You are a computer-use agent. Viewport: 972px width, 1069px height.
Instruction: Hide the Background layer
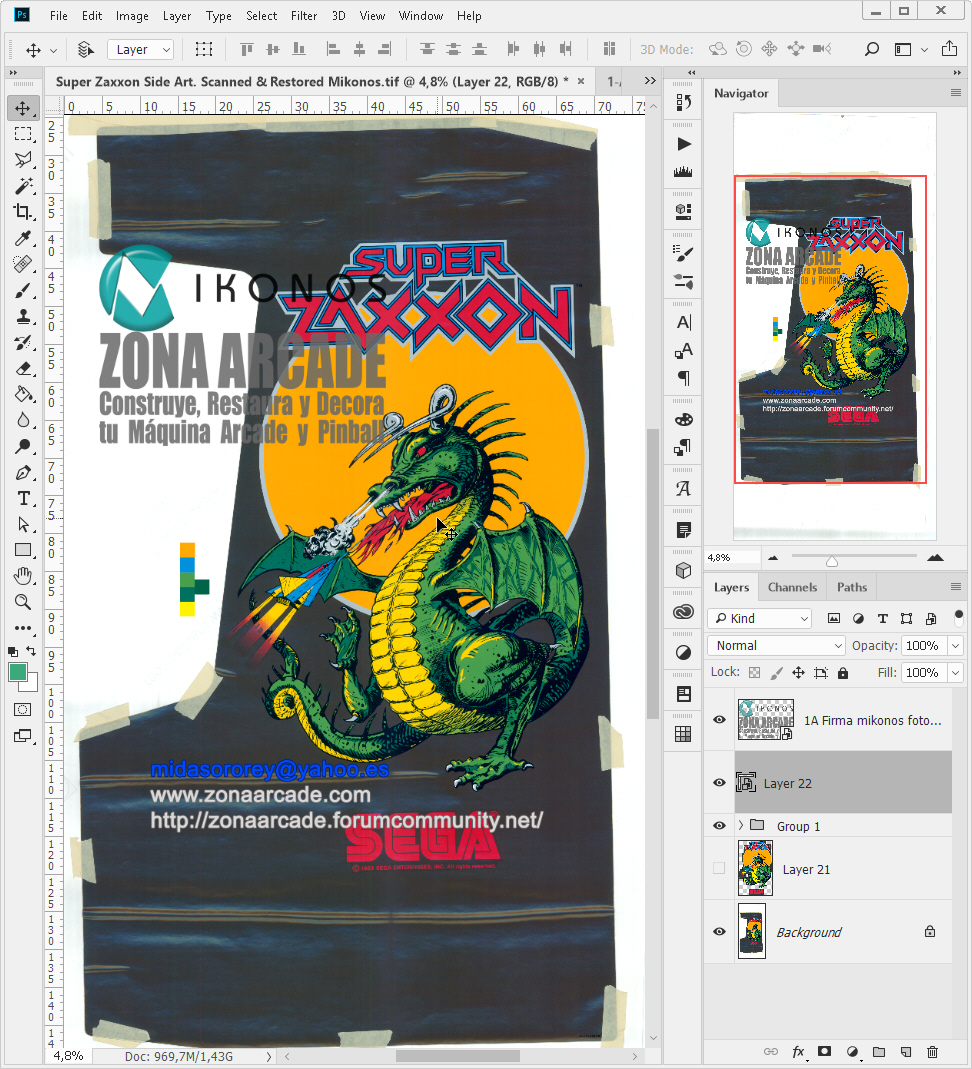click(719, 932)
